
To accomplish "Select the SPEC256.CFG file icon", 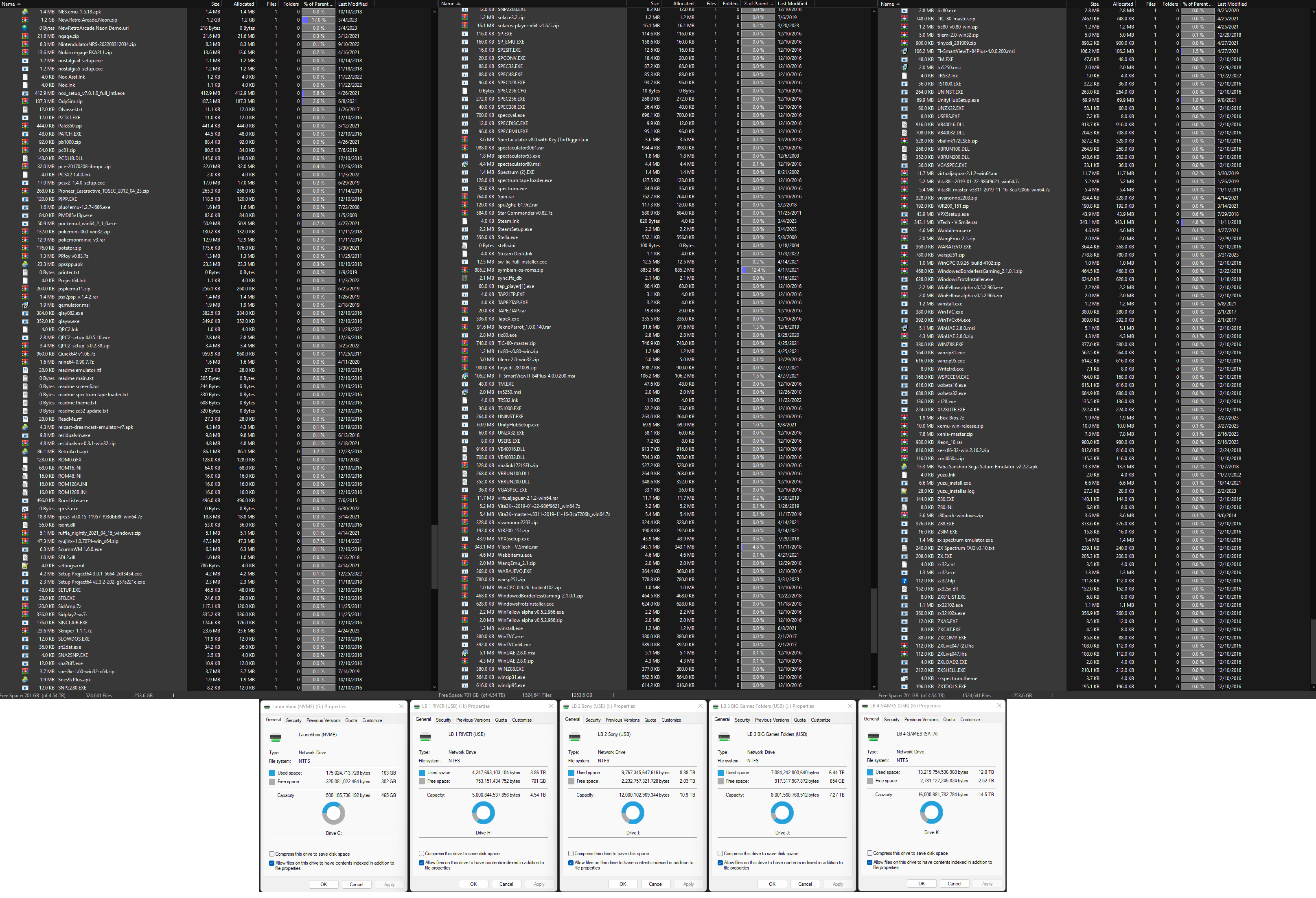I will click(x=465, y=91).
